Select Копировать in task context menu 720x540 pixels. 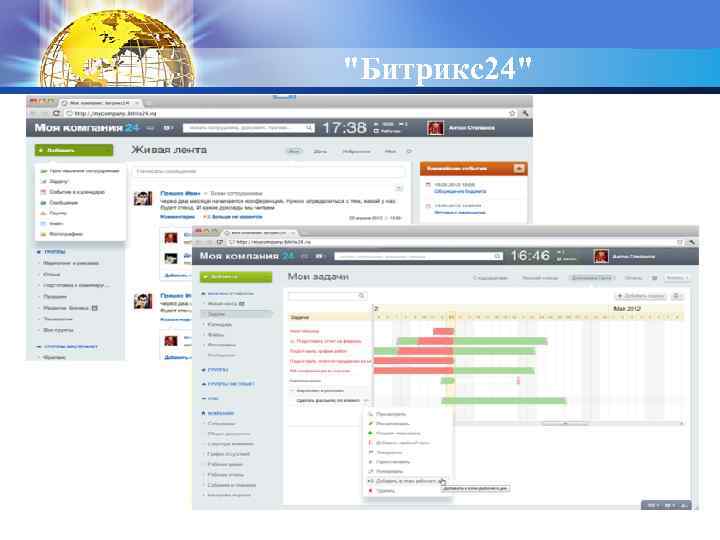click(389, 472)
